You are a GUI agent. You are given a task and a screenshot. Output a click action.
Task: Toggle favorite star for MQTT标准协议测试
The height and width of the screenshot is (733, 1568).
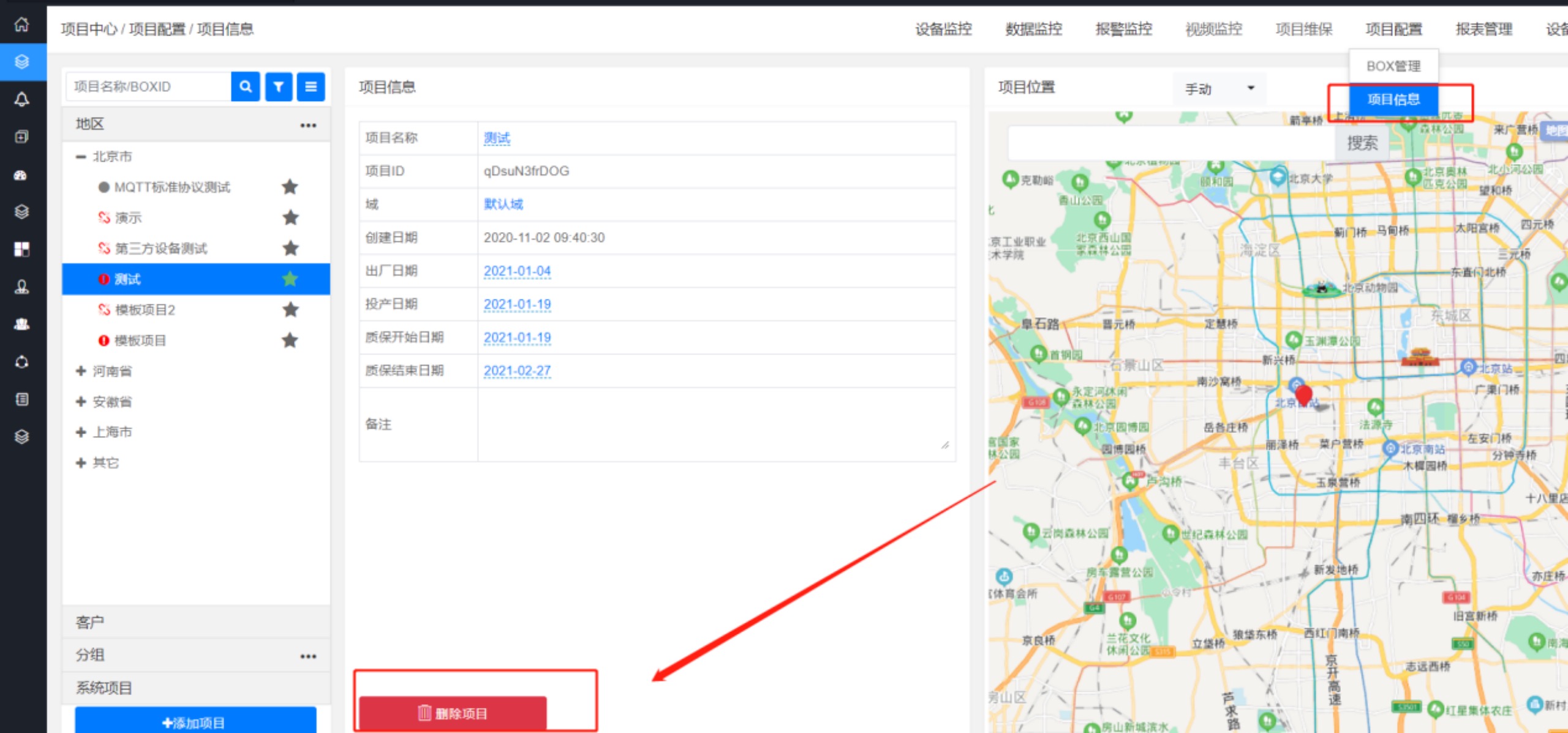tap(290, 187)
